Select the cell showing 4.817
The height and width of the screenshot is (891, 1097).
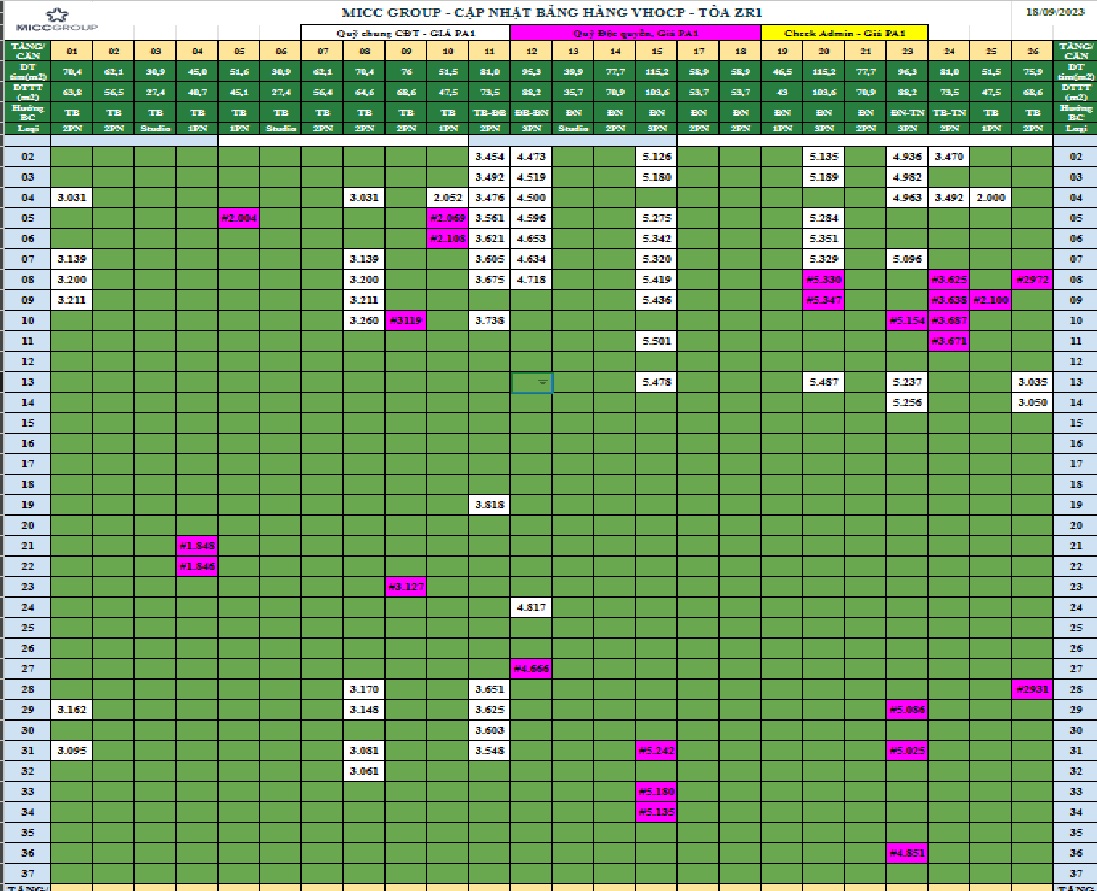531,607
